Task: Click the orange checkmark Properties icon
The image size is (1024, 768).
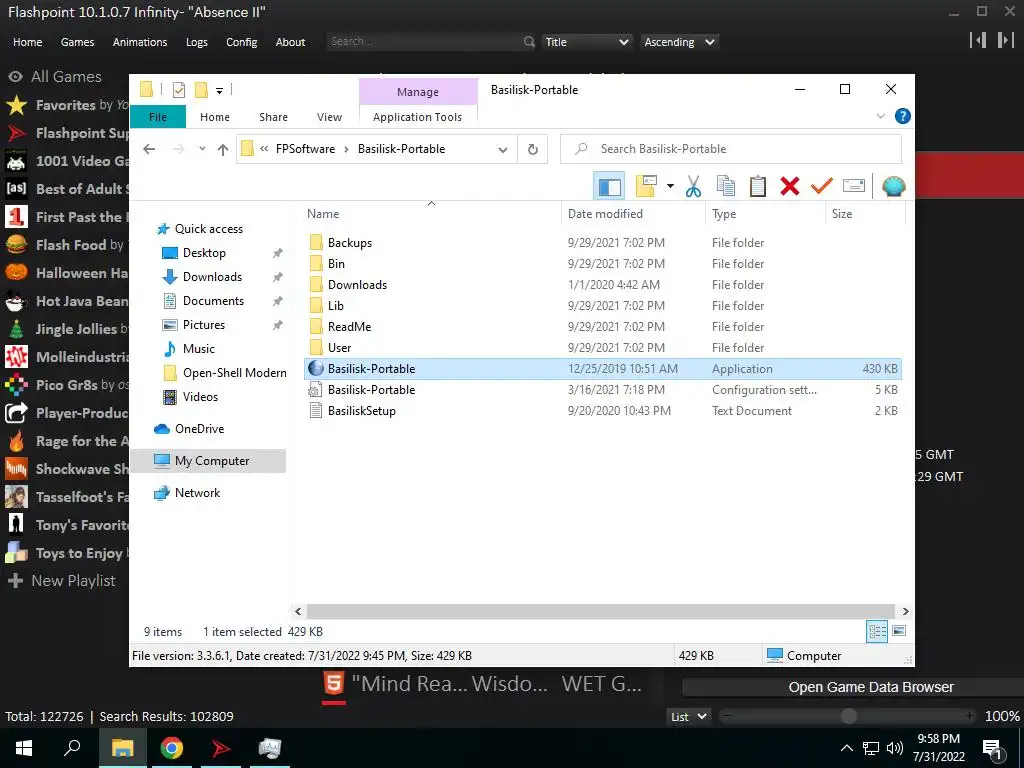Action: pos(822,186)
